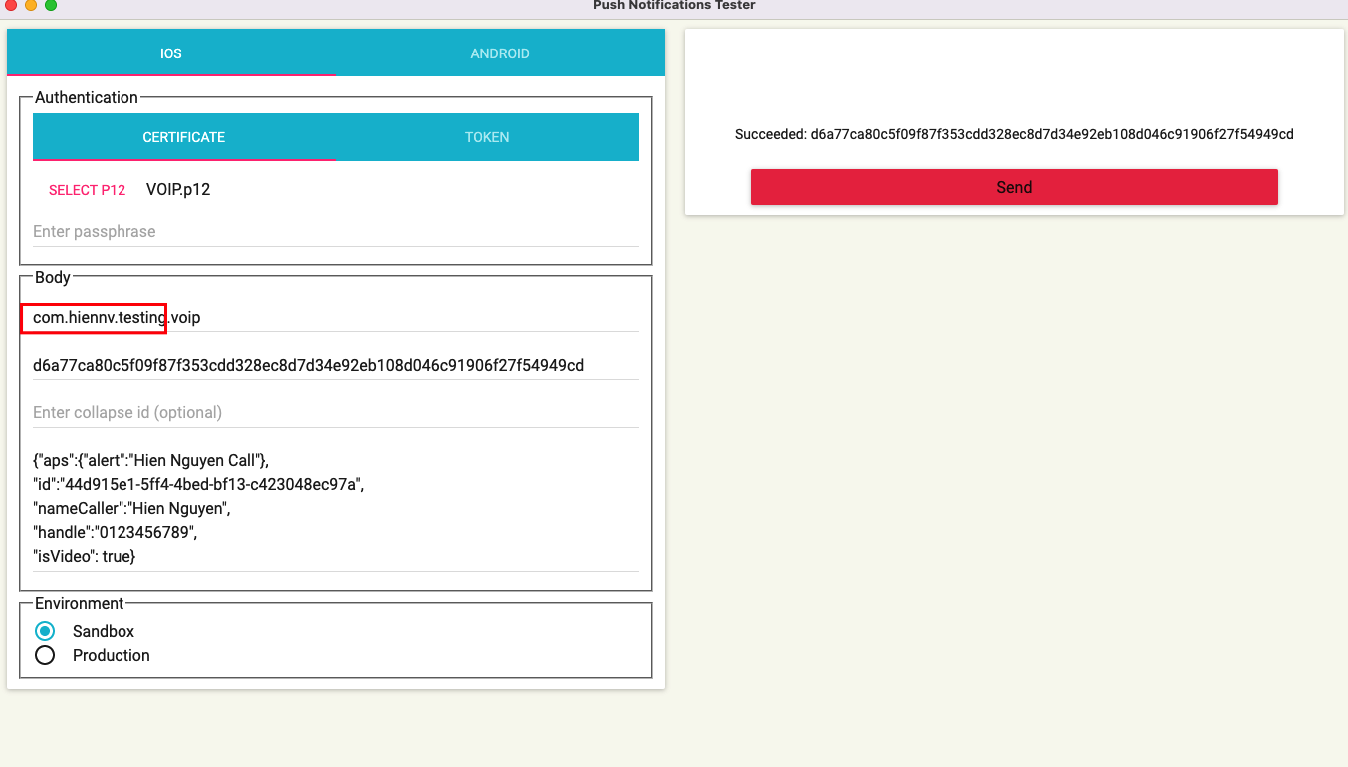The width and height of the screenshot is (1348, 767).
Task: Click the Succeeded status message text
Action: 1014,134
